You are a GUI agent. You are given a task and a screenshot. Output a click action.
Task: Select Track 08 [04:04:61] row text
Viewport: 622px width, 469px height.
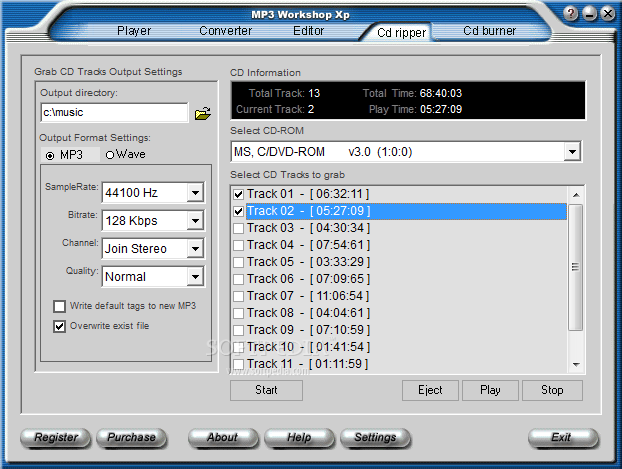tap(308, 314)
